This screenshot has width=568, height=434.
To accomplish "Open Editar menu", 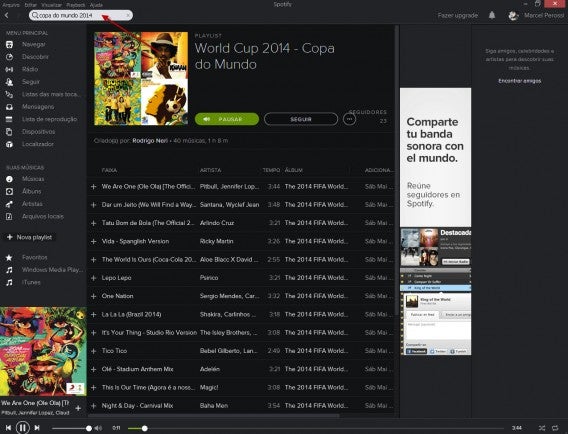I will tap(31, 5).
